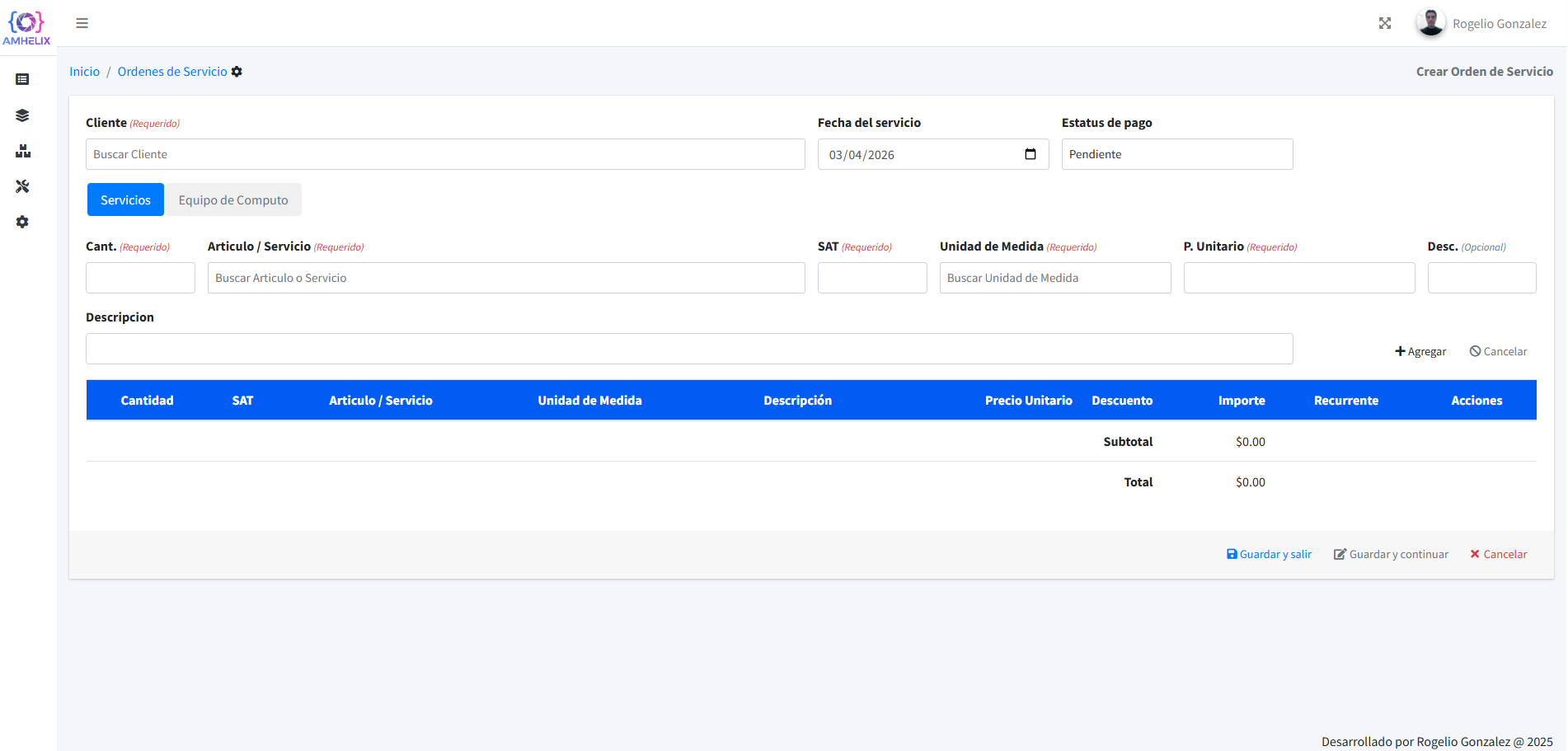Viewport: 1568px width, 751px height.
Task: Select the Servicios tab
Action: 125,199
